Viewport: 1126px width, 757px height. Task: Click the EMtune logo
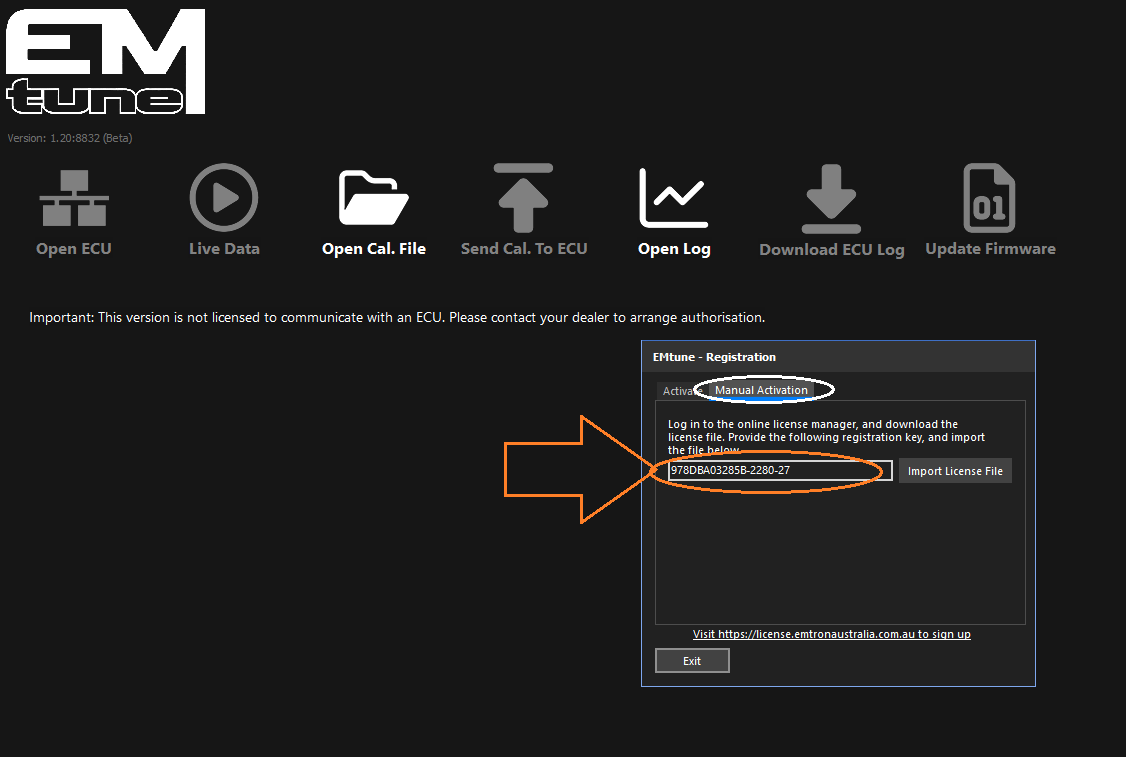pyautogui.click(x=105, y=62)
